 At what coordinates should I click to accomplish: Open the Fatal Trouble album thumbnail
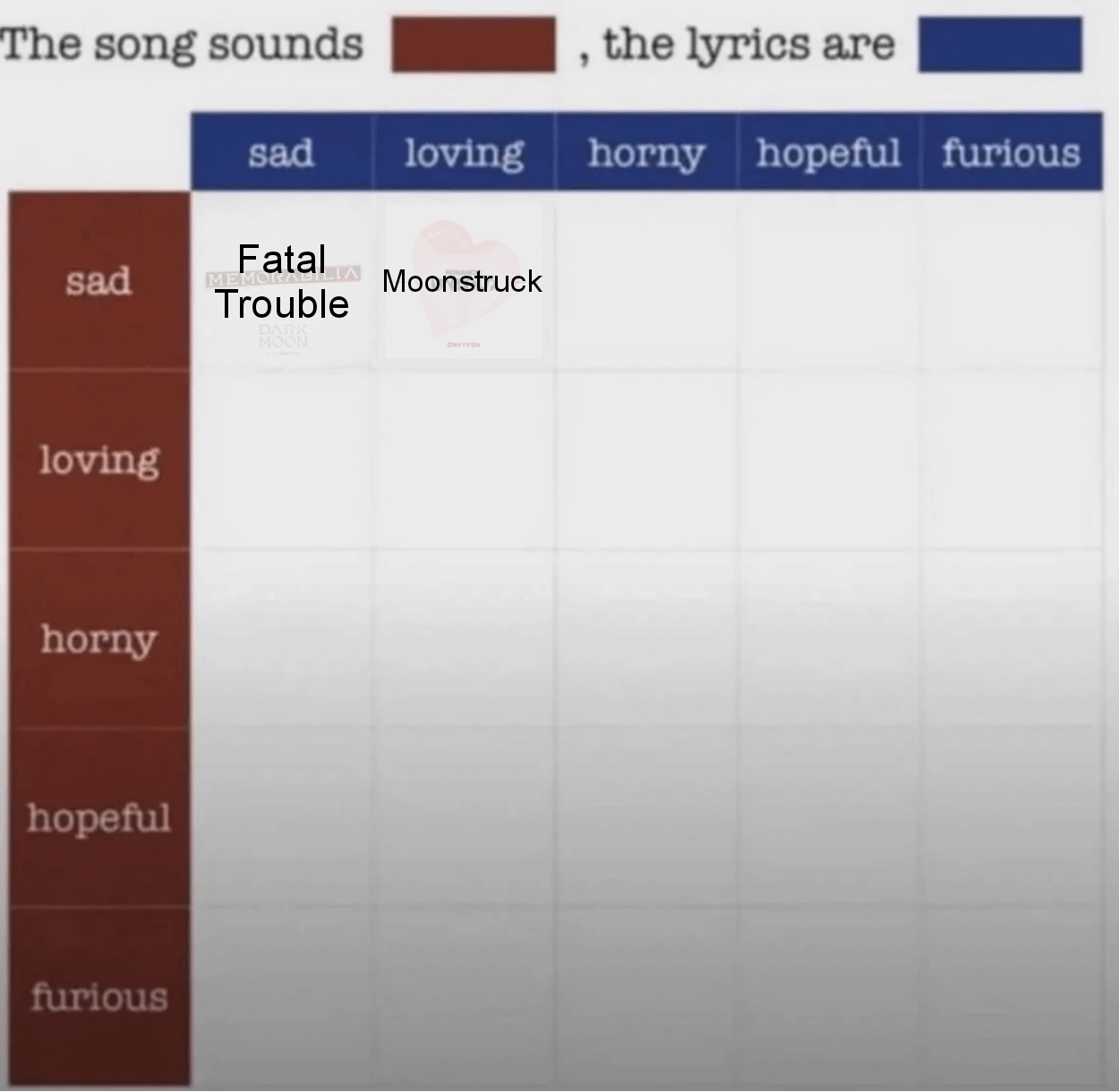pyautogui.click(x=283, y=282)
